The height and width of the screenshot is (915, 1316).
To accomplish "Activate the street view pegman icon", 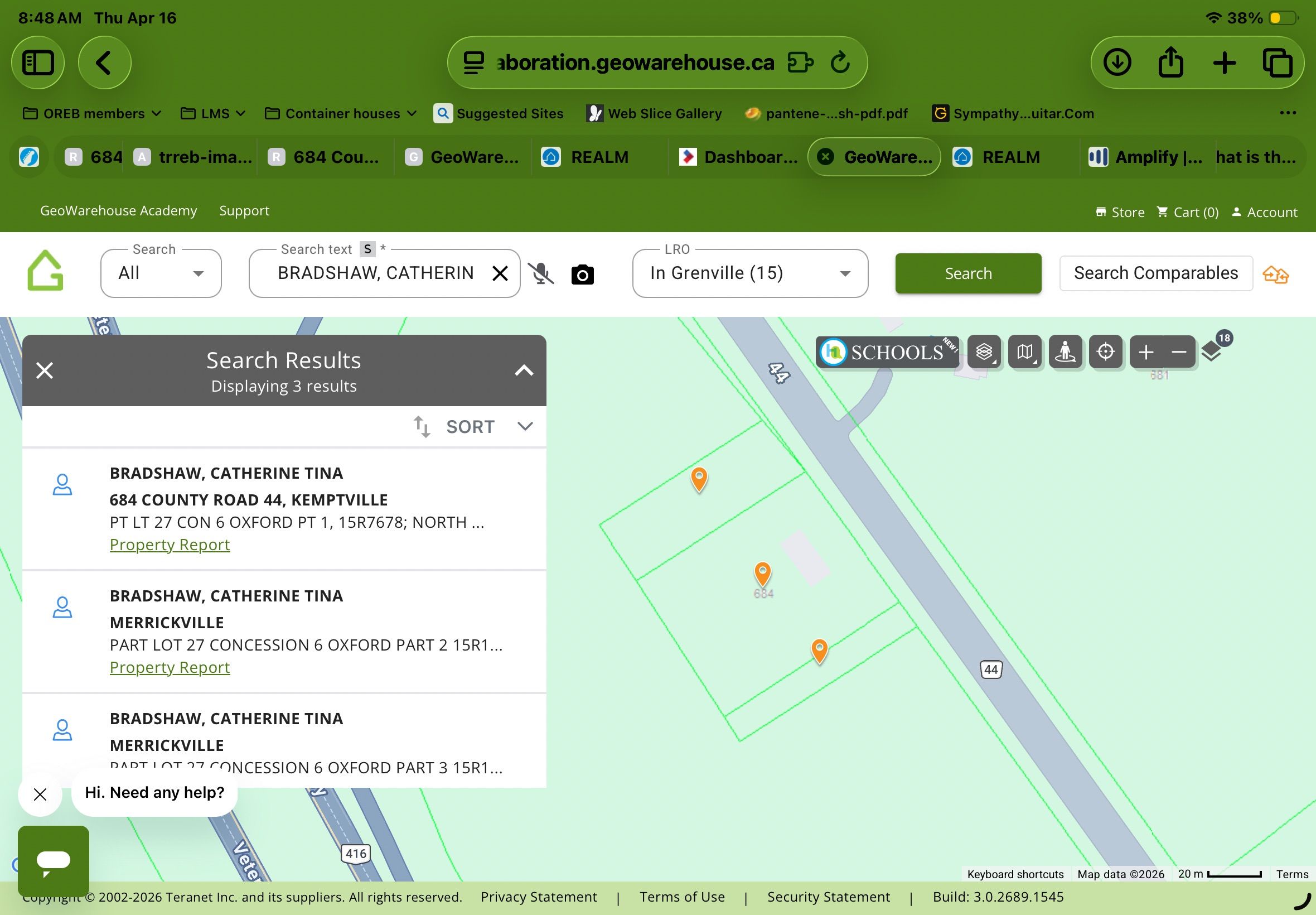I will (x=1065, y=351).
